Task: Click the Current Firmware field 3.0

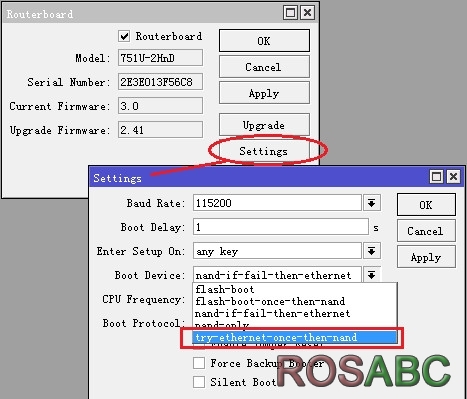Action: pos(160,106)
